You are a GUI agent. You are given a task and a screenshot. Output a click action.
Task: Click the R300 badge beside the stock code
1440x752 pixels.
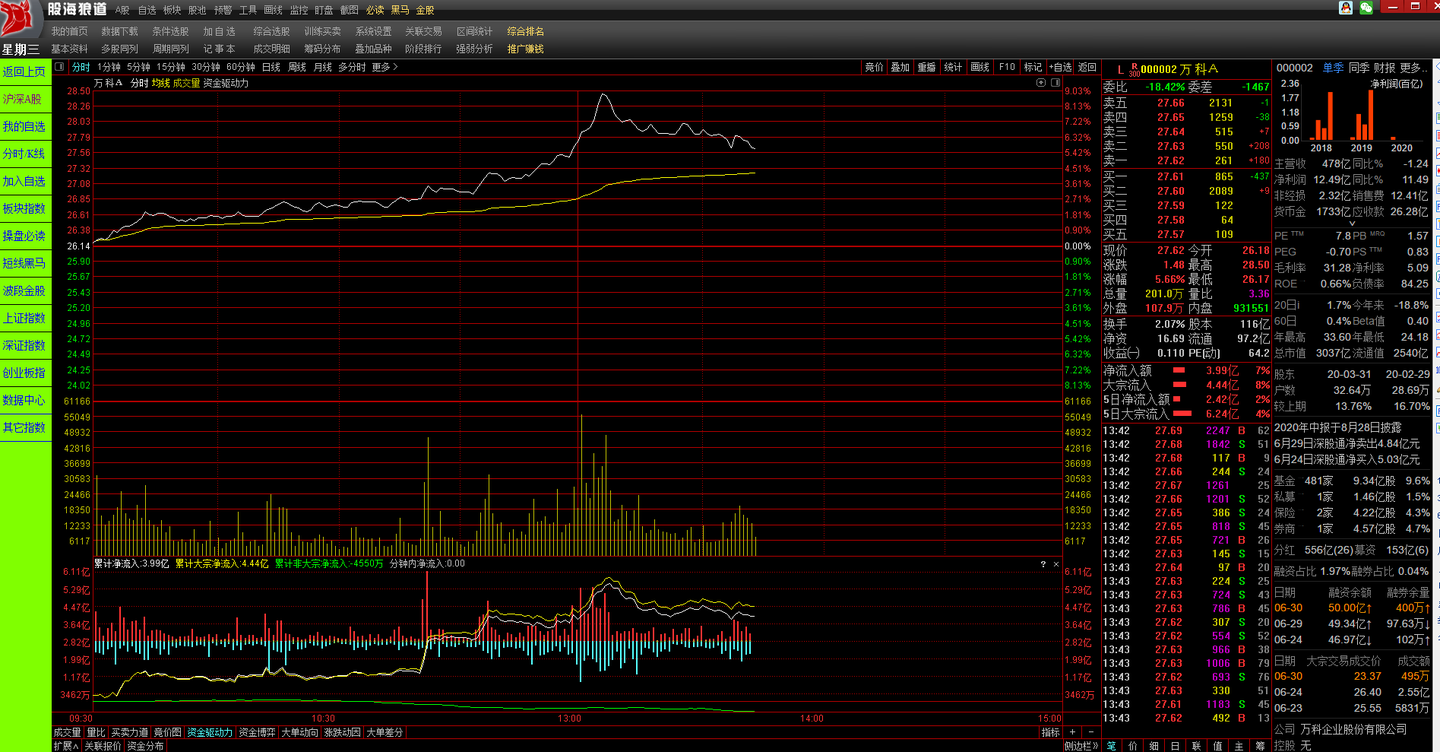(1134, 69)
